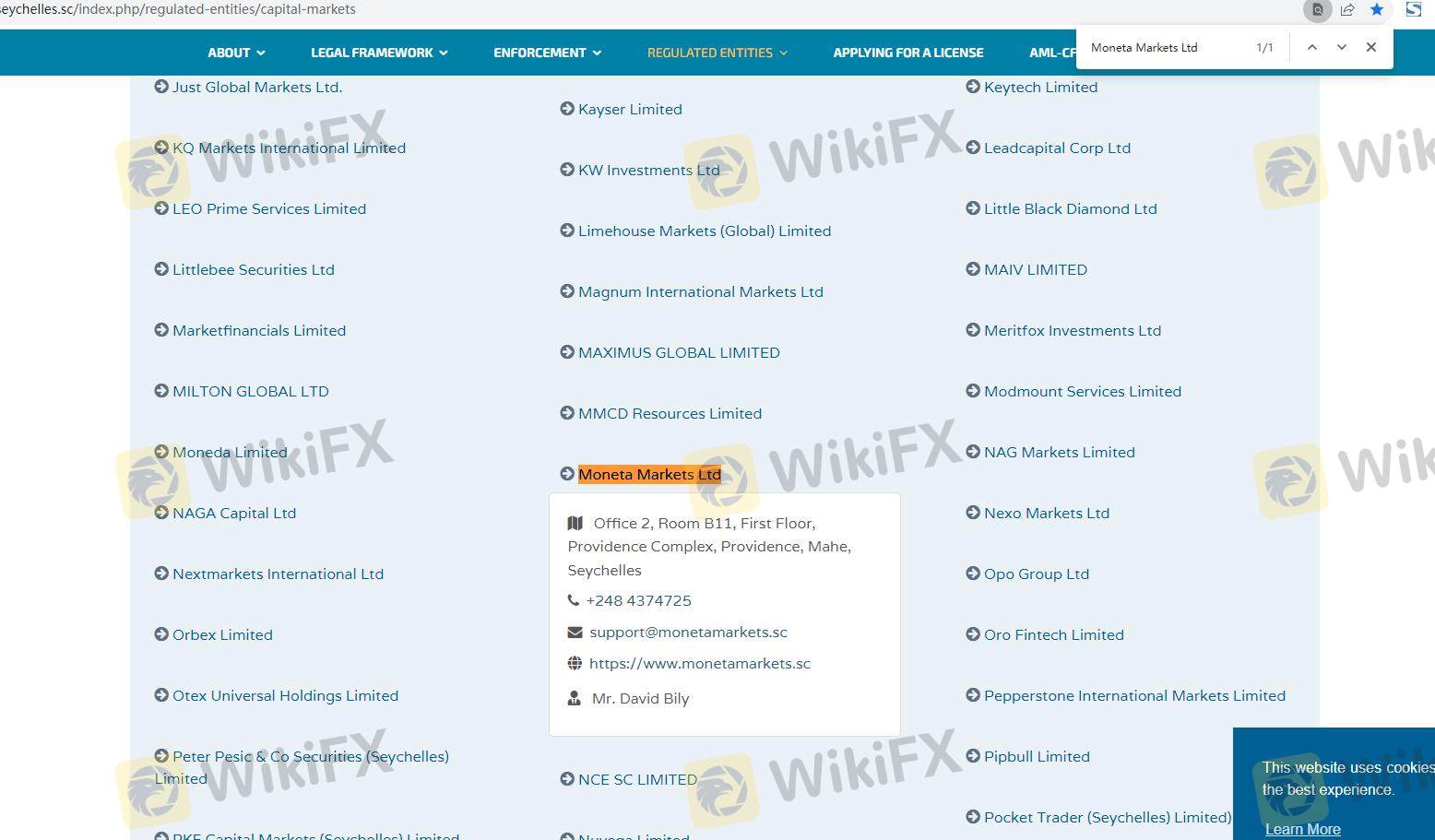The width and height of the screenshot is (1435, 840).
Task: Open APPLYING FOR A LICENSE page
Action: (x=907, y=53)
